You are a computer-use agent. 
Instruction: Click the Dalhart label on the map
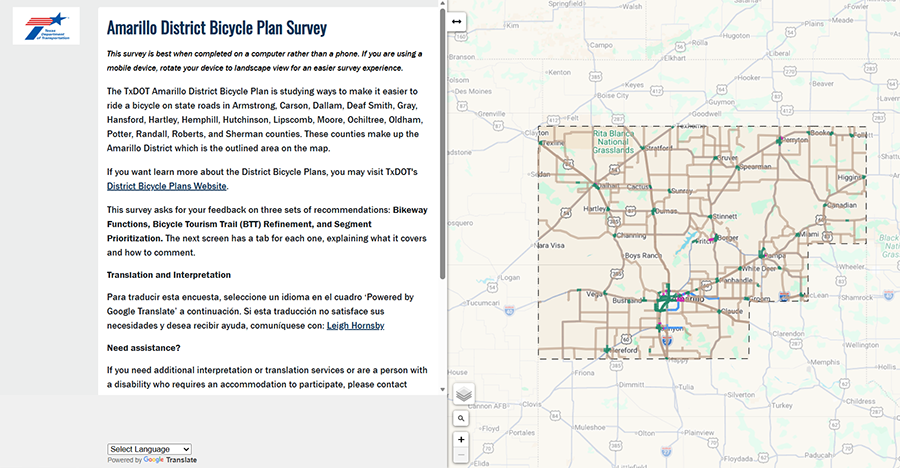610,186
